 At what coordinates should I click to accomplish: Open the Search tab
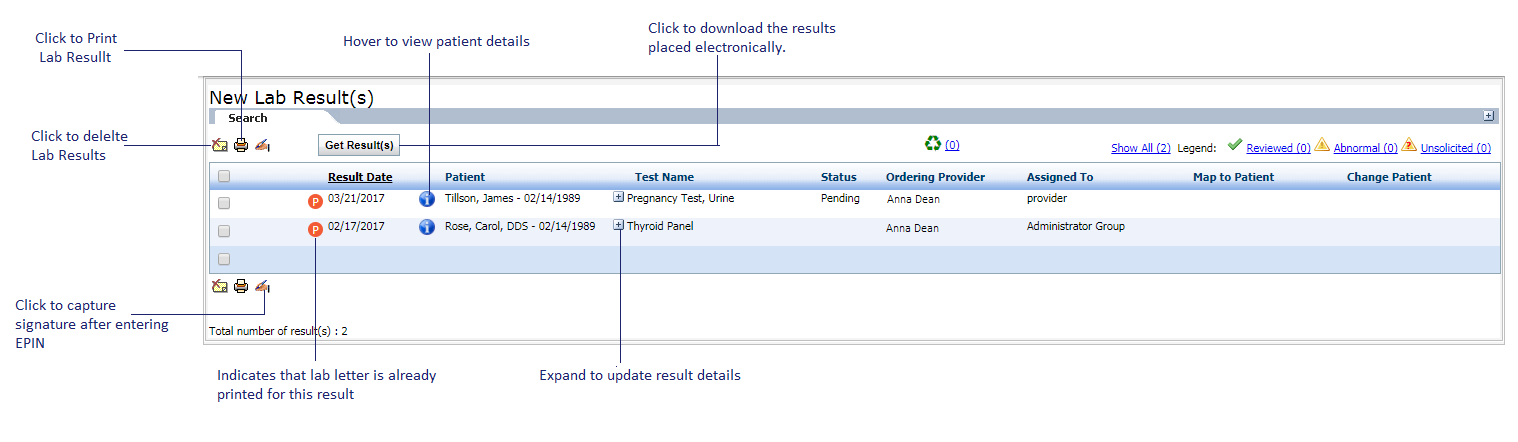click(248, 118)
